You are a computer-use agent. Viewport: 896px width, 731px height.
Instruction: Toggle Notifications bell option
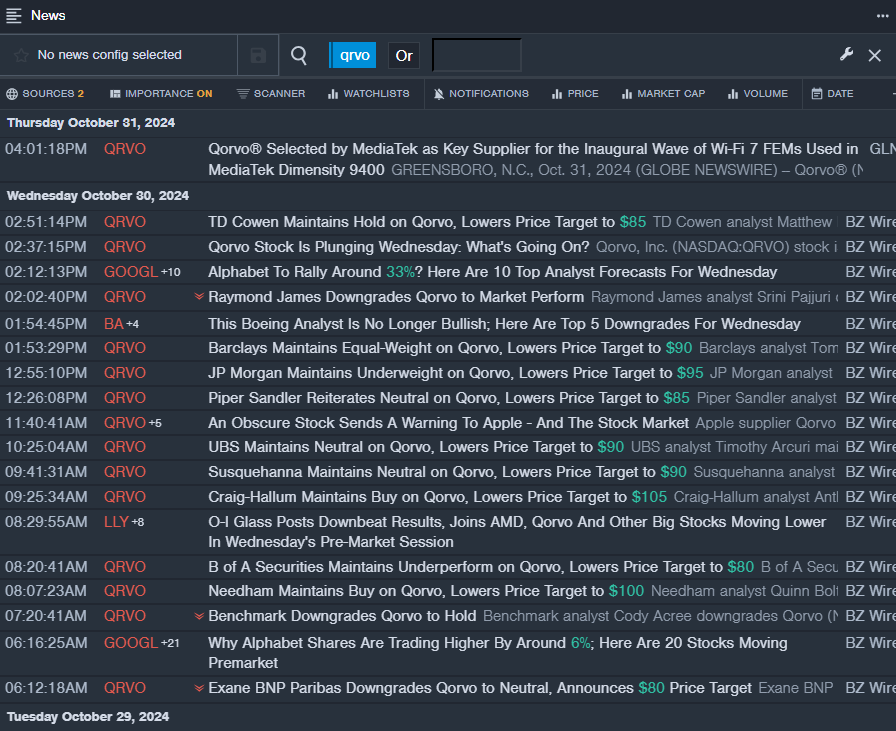point(481,94)
